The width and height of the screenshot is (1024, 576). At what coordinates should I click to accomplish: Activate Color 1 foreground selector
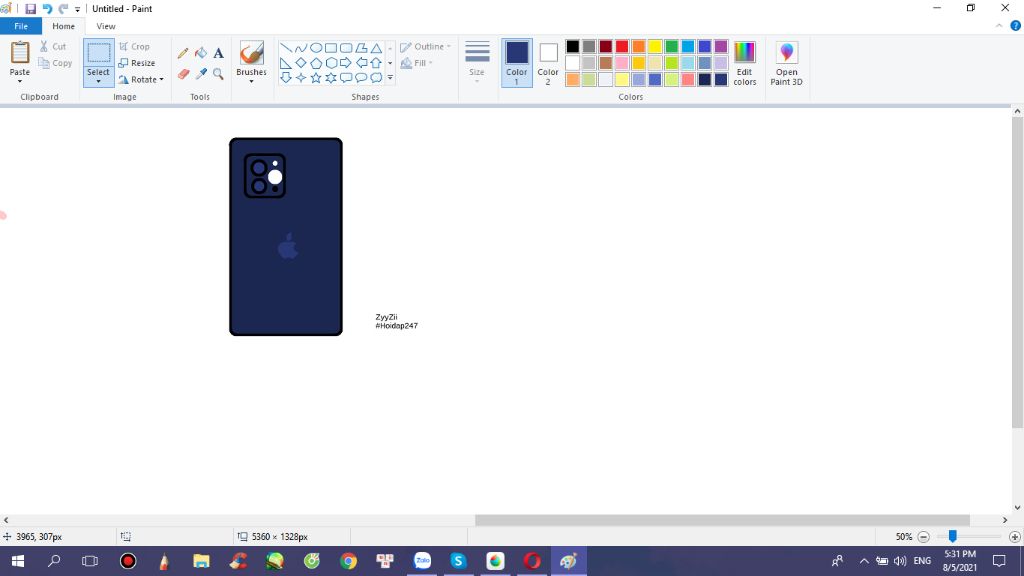tap(517, 63)
